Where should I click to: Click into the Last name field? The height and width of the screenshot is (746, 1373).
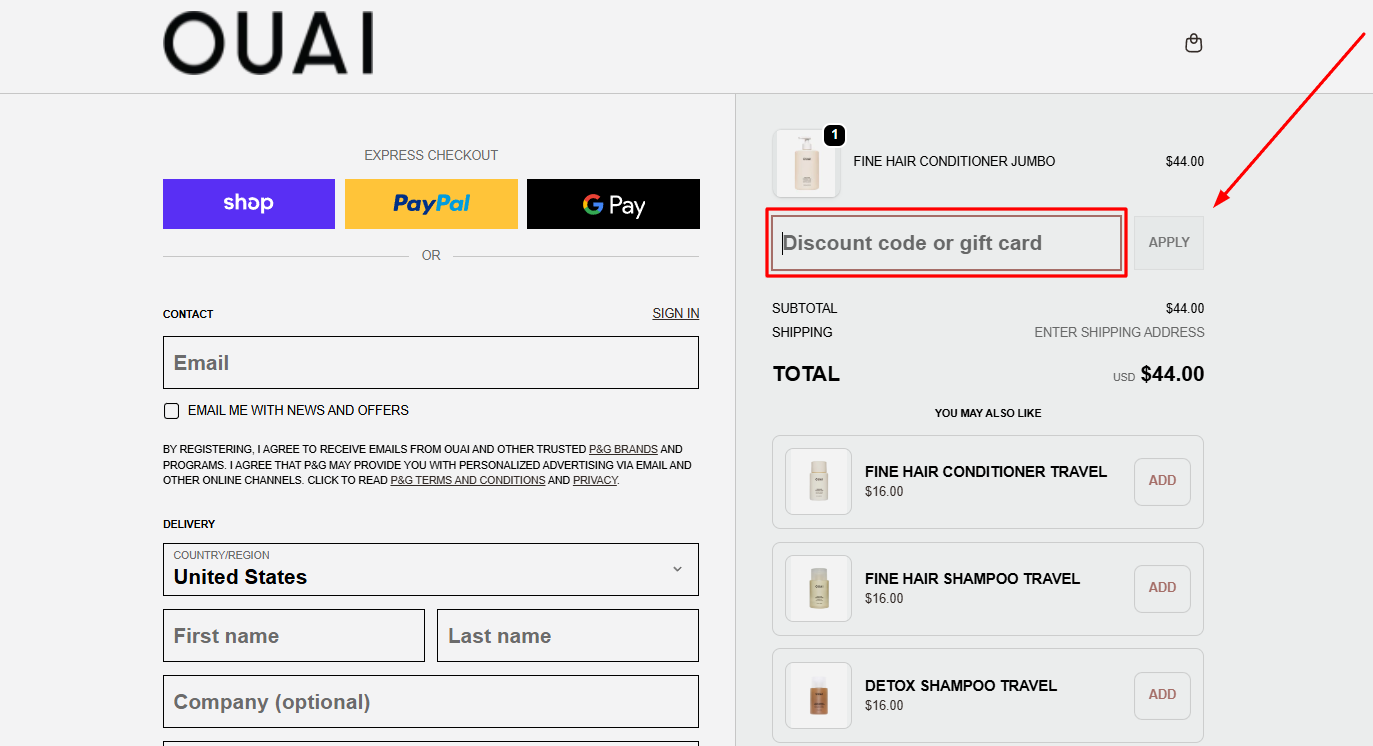(568, 635)
